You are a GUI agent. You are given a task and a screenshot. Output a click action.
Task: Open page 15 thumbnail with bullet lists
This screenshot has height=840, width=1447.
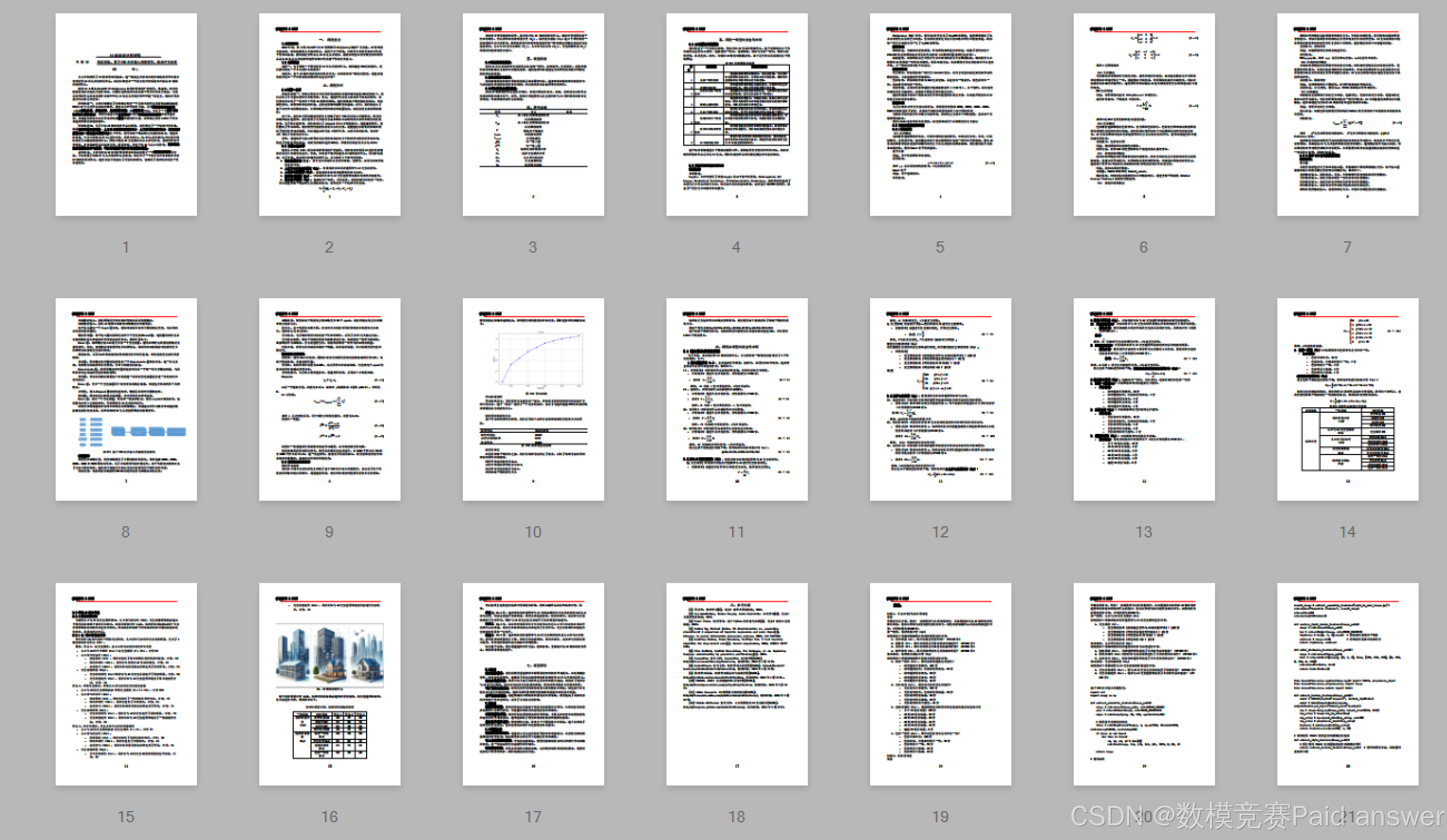coord(126,684)
